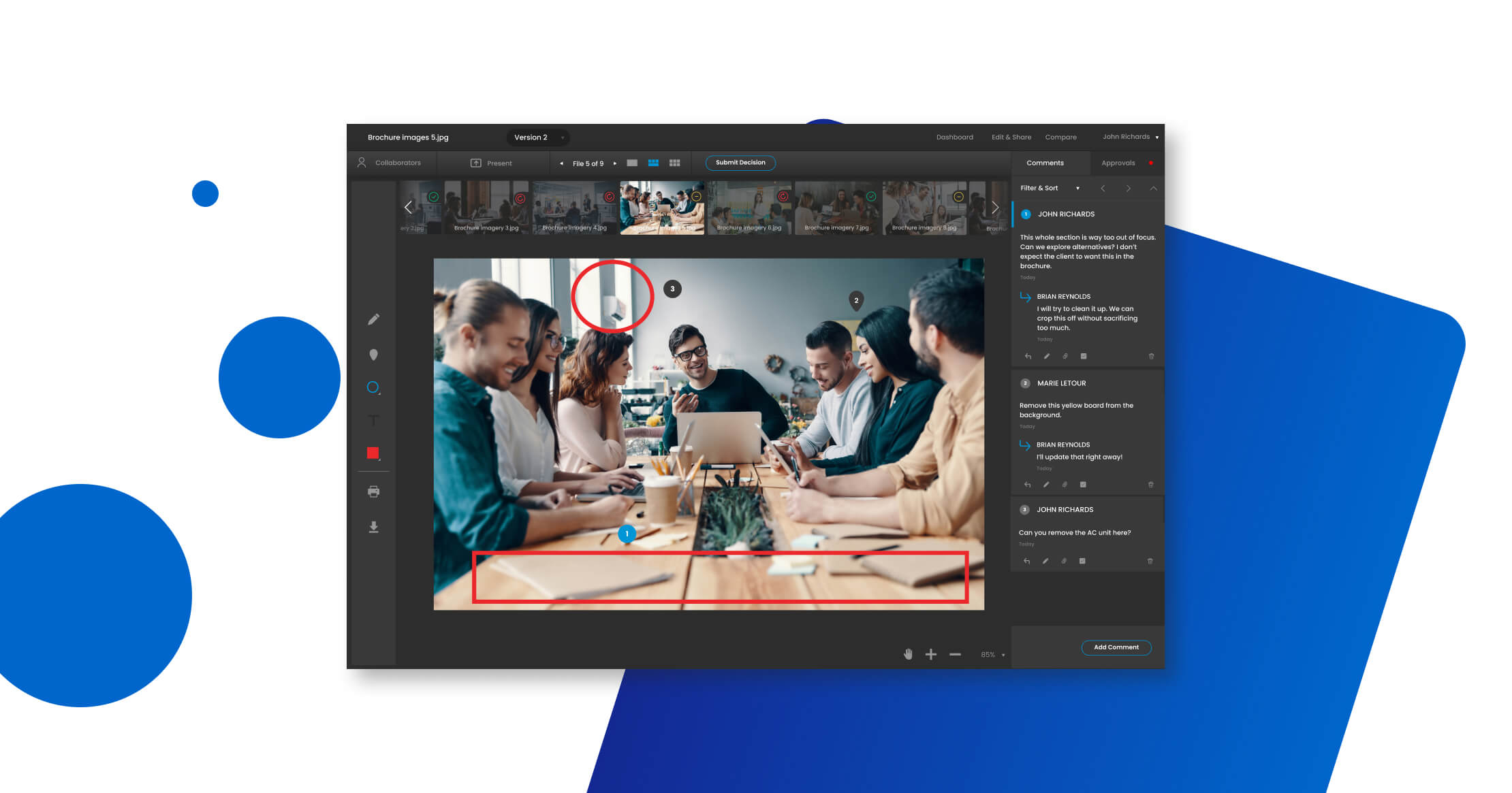Image resolution: width=1512 pixels, height=793 pixels.
Task: Toggle the filmstrip view mode
Action: click(653, 163)
